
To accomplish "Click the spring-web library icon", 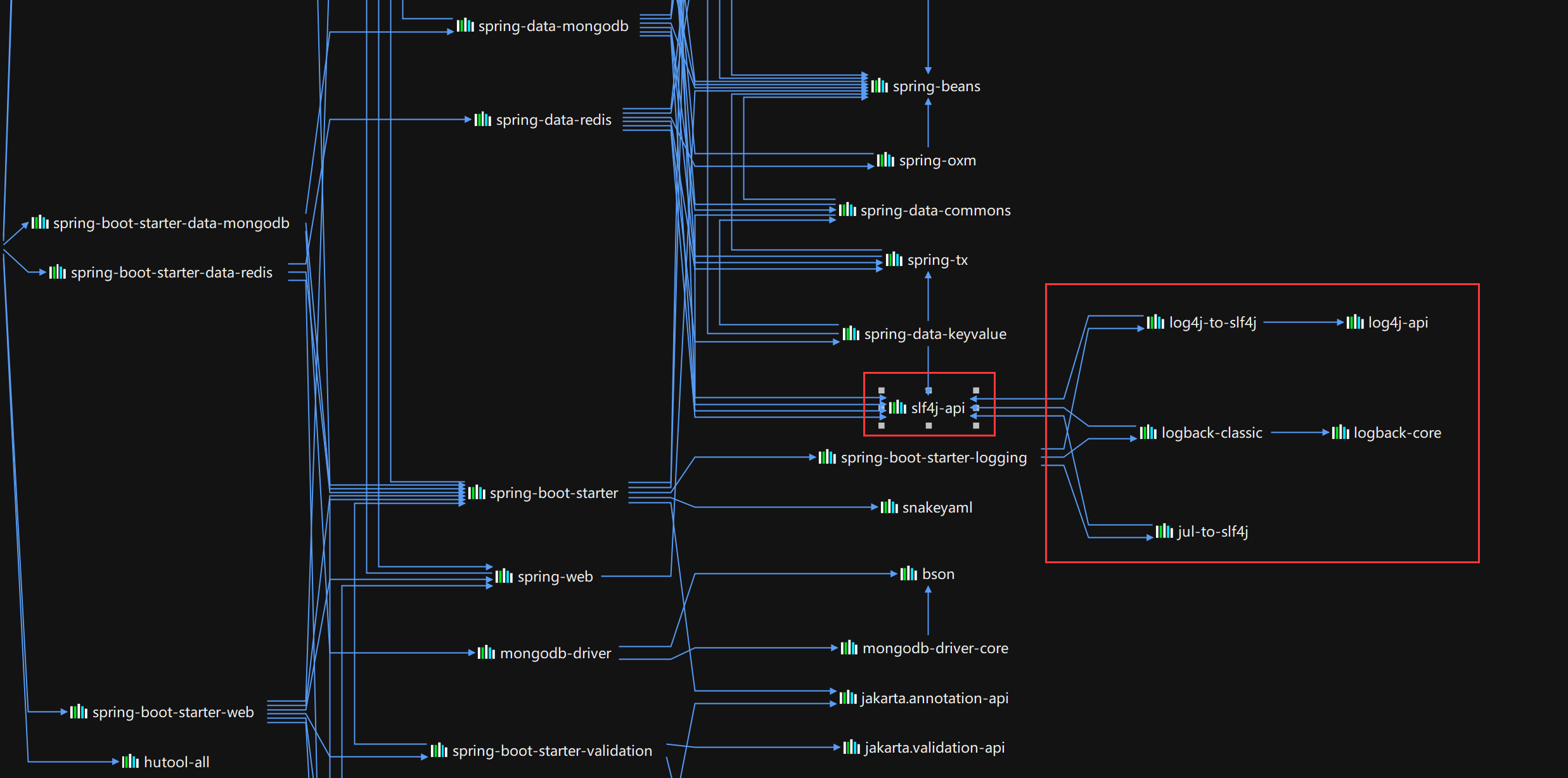I will pyautogui.click(x=504, y=576).
